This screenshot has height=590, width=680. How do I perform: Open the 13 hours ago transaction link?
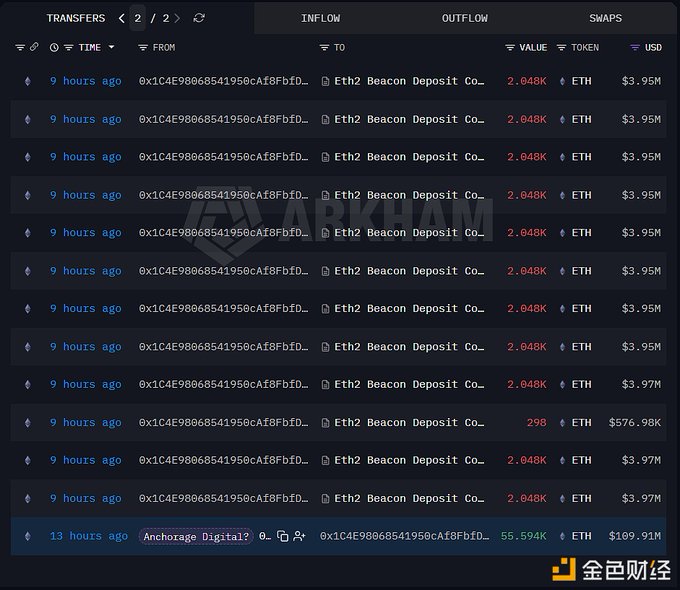(89, 536)
